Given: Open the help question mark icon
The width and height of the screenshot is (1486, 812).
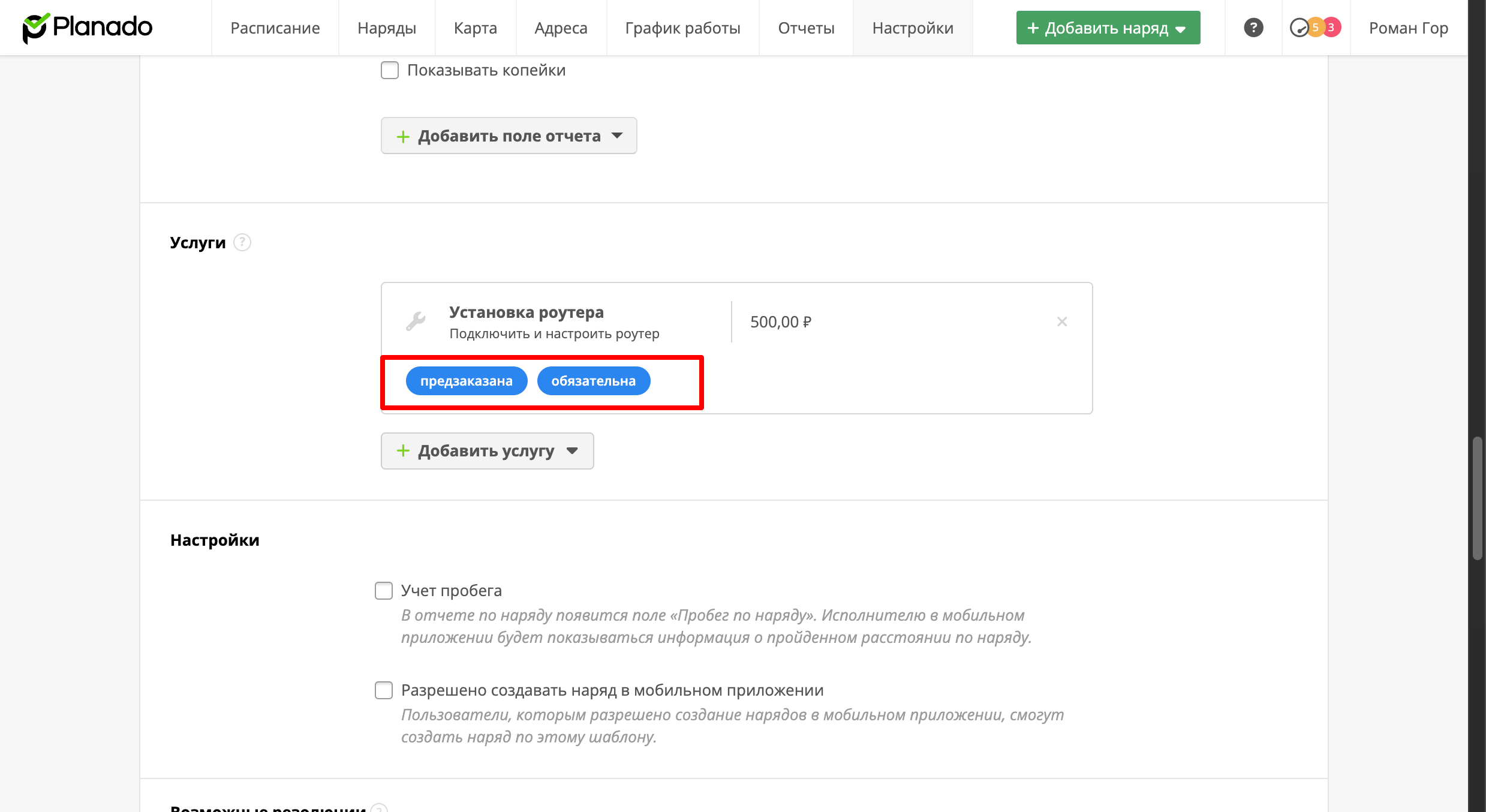Looking at the screenshot, I should [1253, 28].
